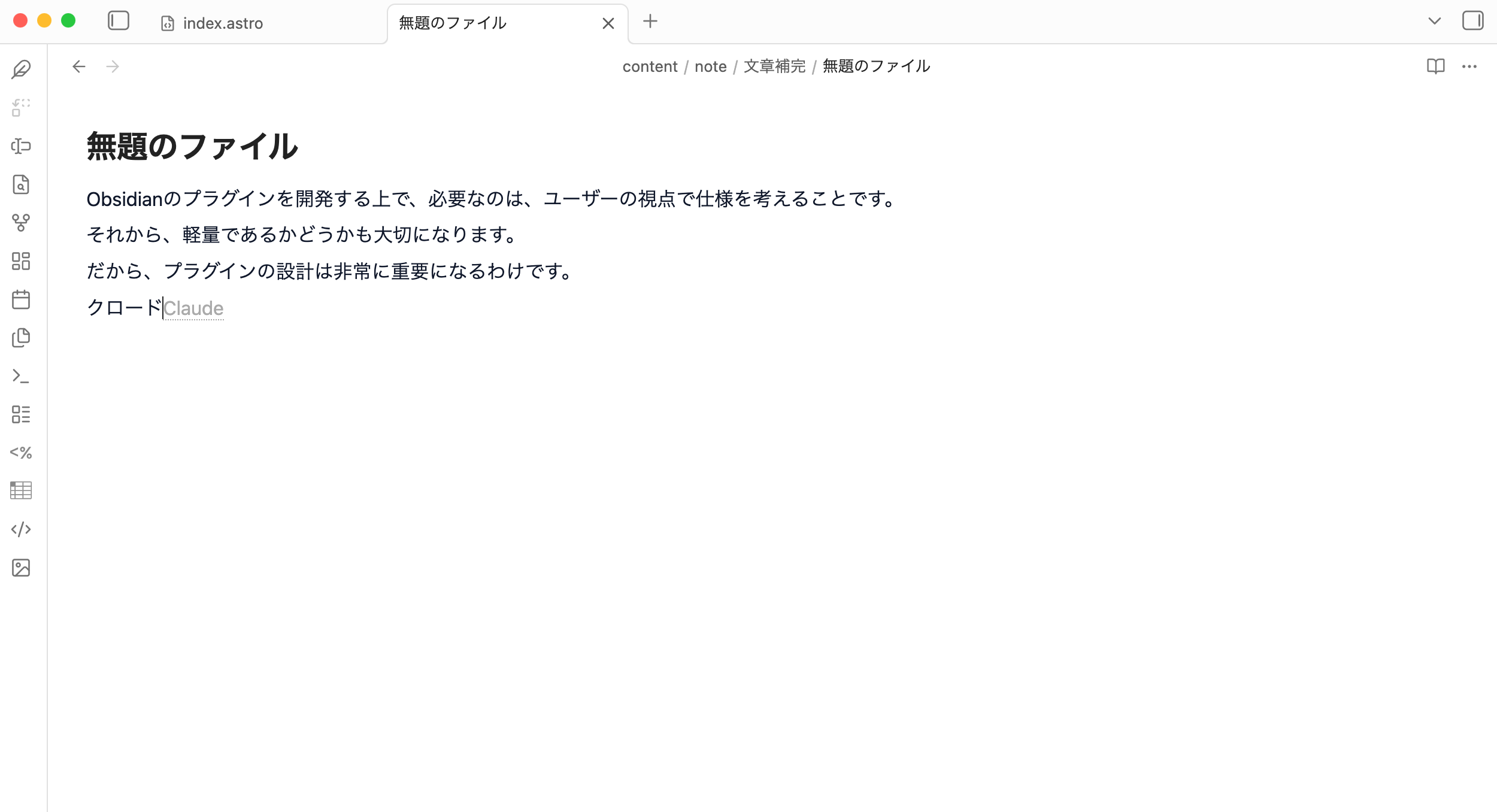Click the typed word クロード
1497x812 pixels.
125,308
